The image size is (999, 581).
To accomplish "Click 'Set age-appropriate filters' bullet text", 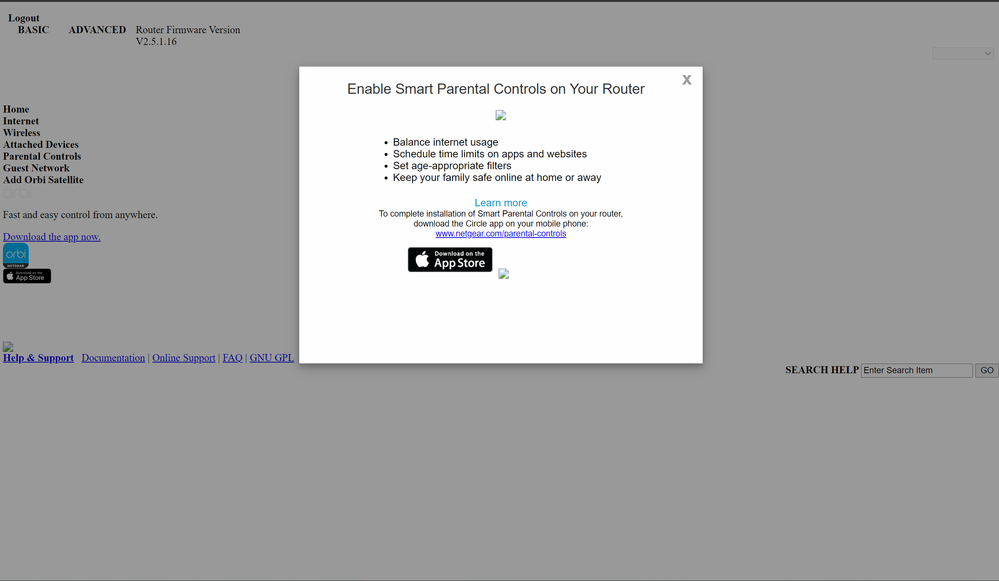I will (x=452, y=166).
